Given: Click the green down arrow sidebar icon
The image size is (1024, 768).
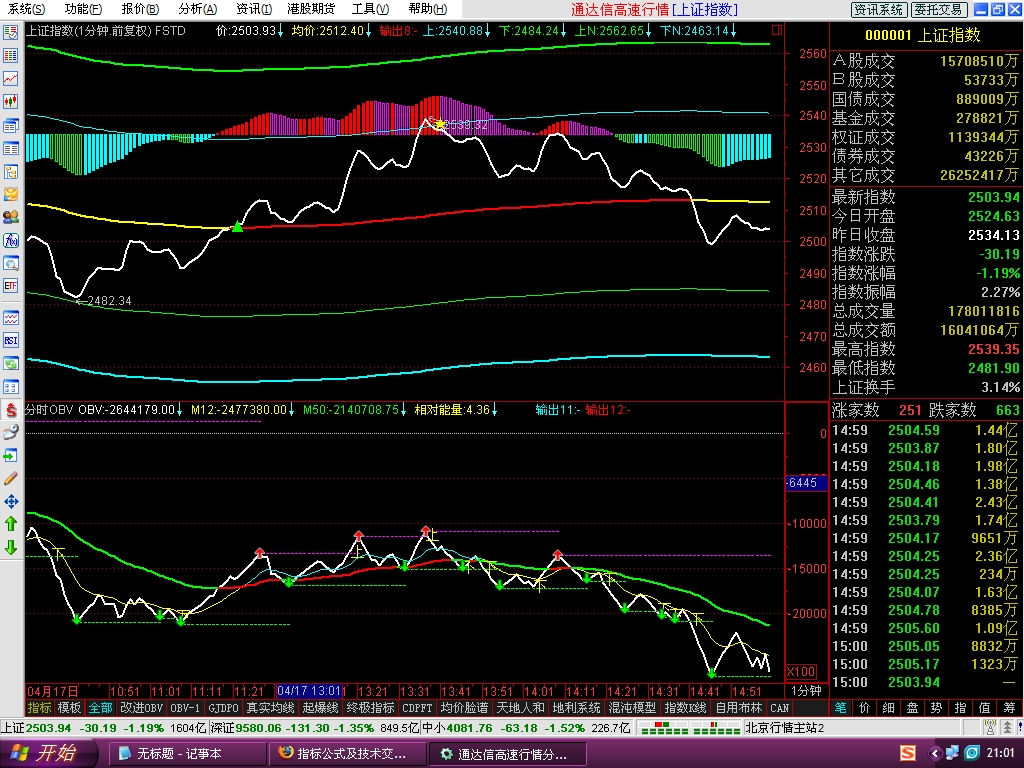Looking at the screenshot, I should (x=11, y=547).
